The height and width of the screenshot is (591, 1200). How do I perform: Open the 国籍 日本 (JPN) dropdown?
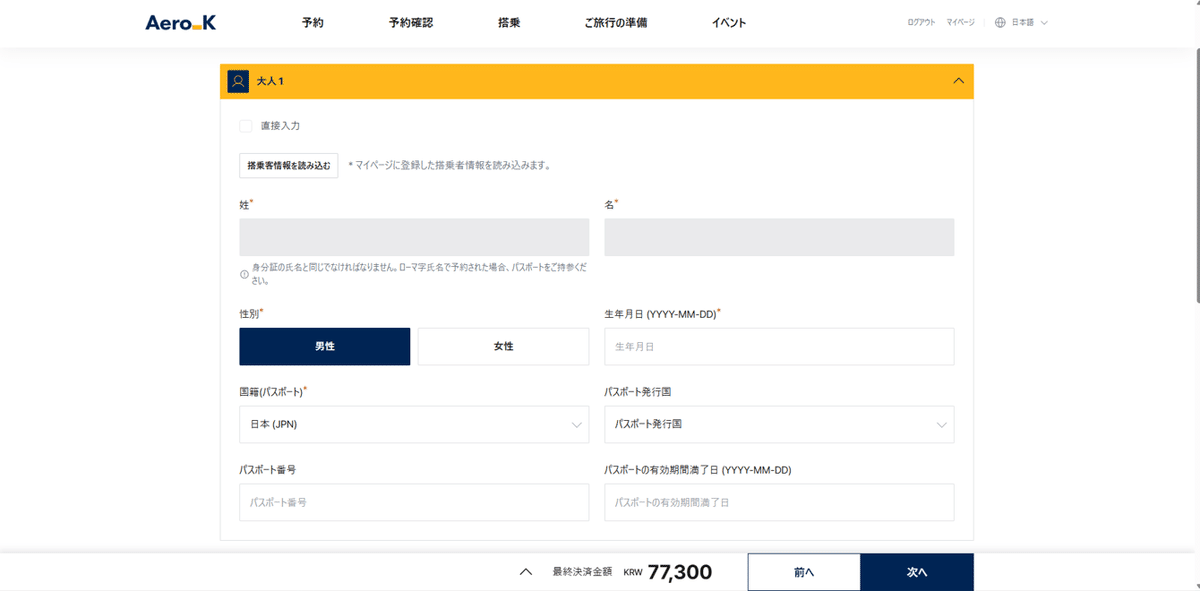[x=414, y=424]
